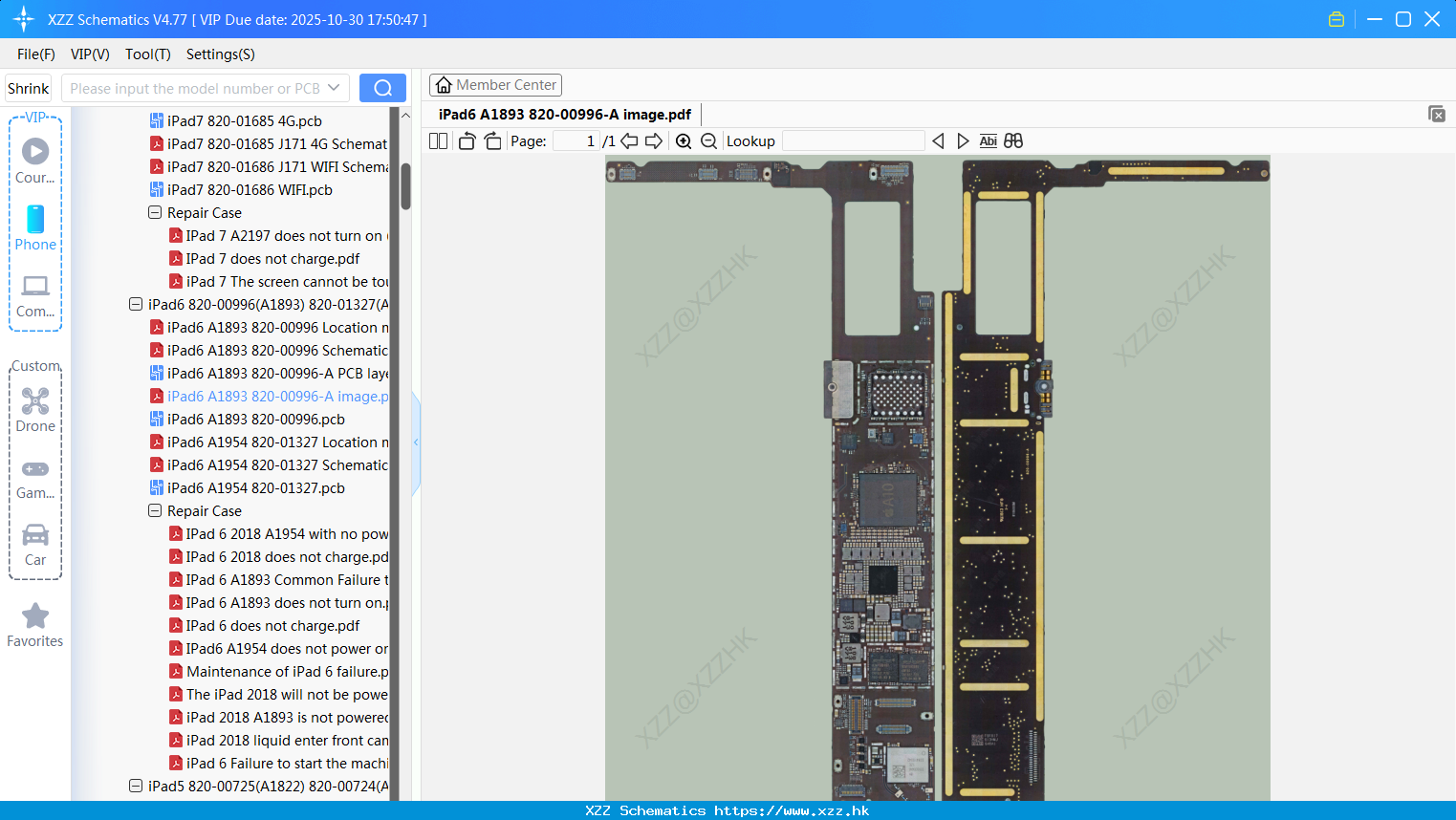The height and width of the screenshot is (820, 1456).
Task: Open Member Center
Action: click(495, 85)
